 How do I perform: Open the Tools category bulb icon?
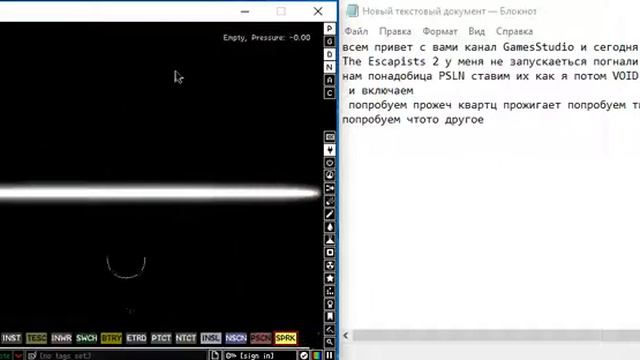click(x=330, y=304)
